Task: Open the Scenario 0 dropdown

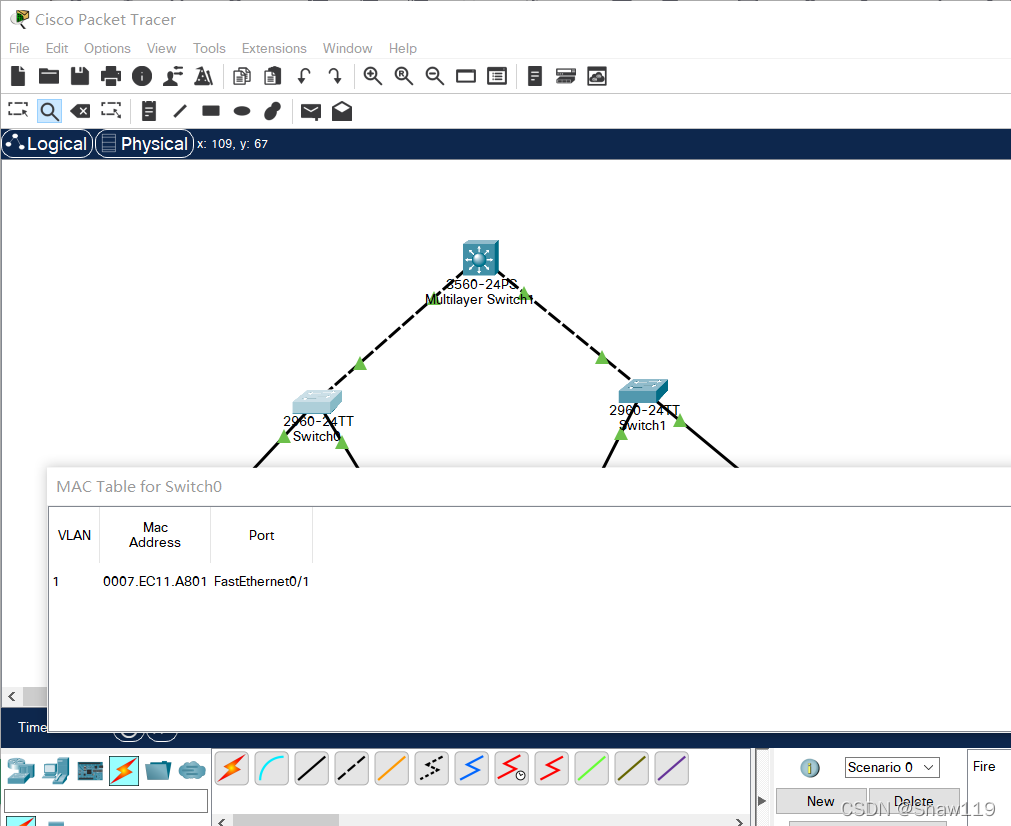Action: pyautogui.click(x=892, y=767)
